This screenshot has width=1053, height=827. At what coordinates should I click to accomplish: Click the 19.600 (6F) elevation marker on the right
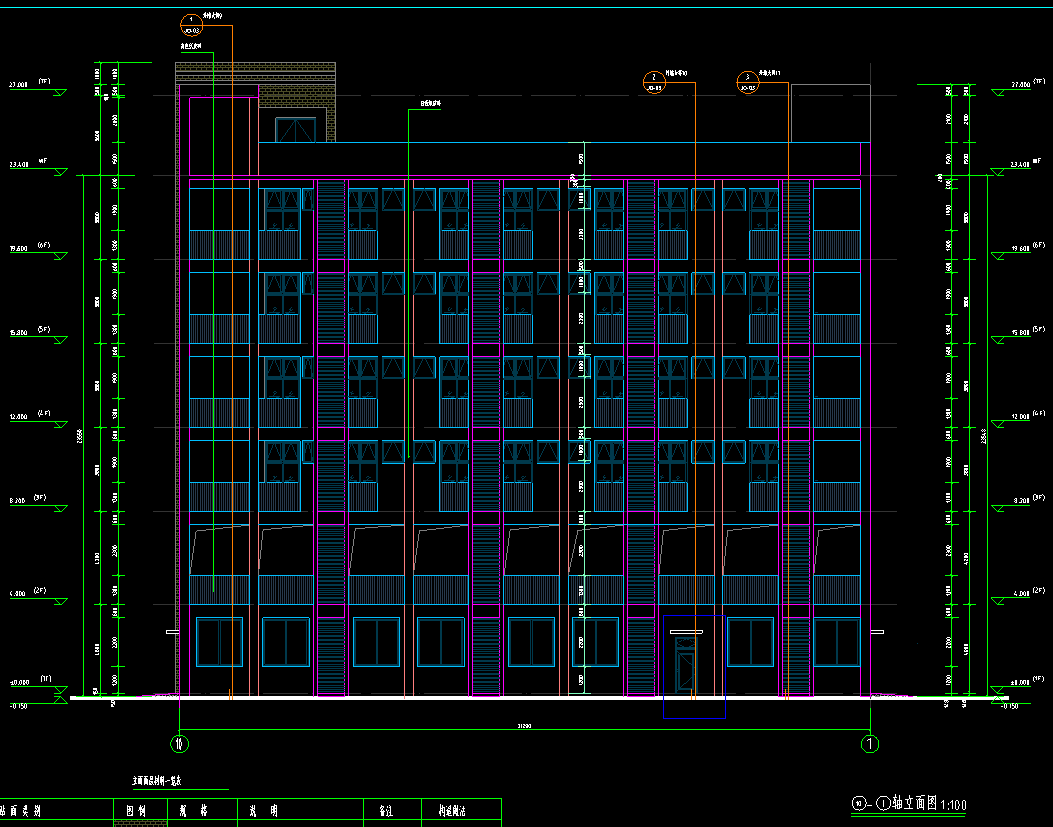[x=1019, y=248]
